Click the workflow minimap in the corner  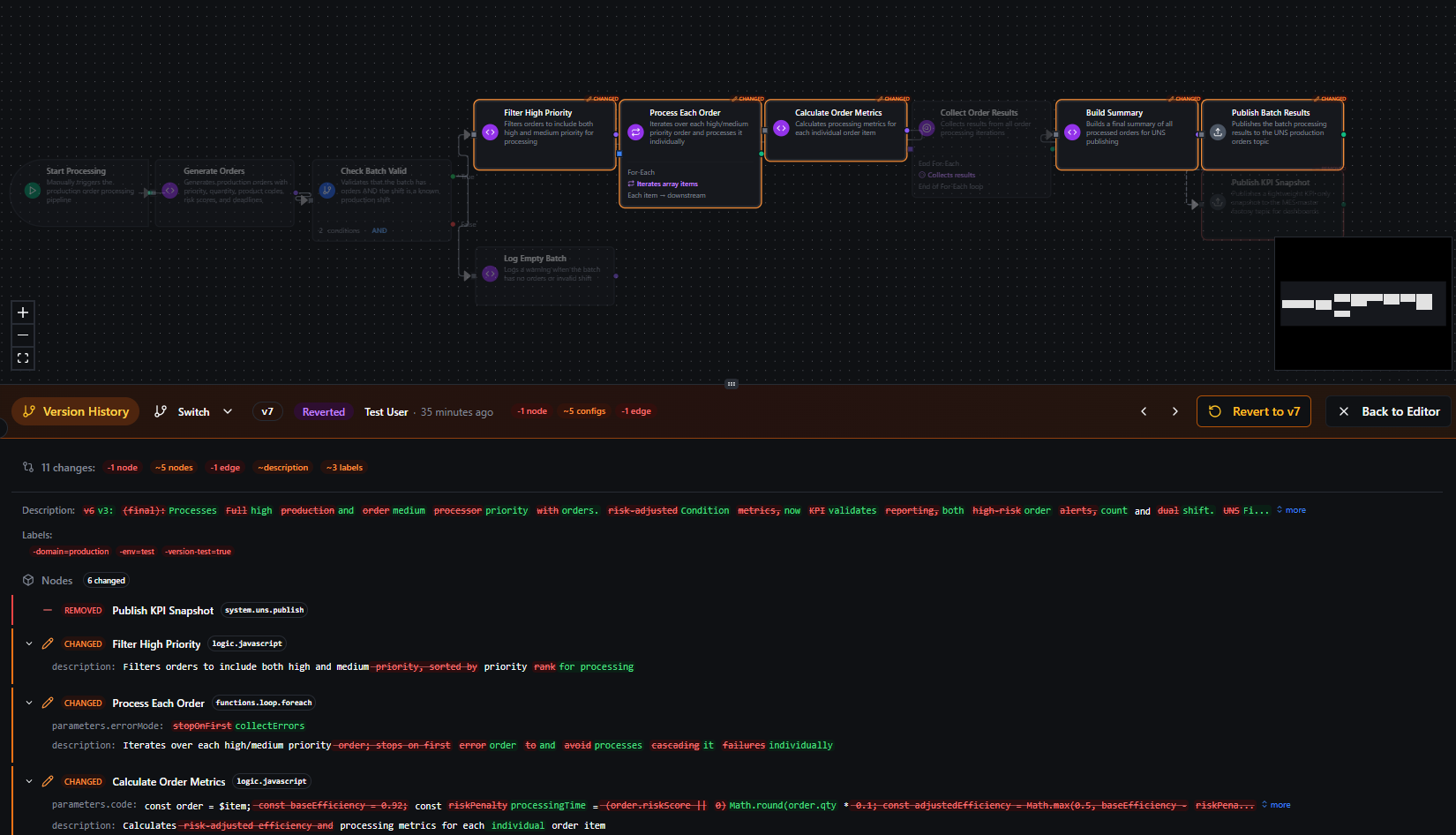pos(1362,304)
